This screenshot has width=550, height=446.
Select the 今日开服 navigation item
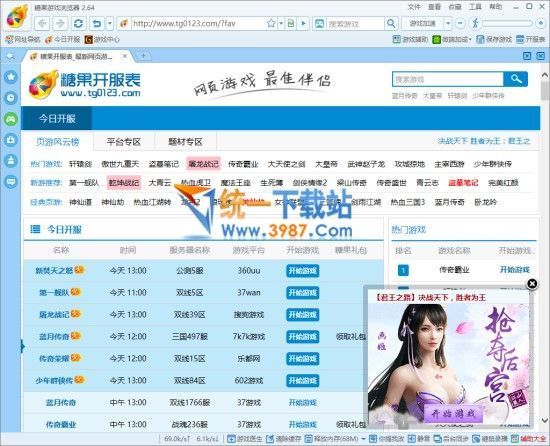(x=57, y=119)
